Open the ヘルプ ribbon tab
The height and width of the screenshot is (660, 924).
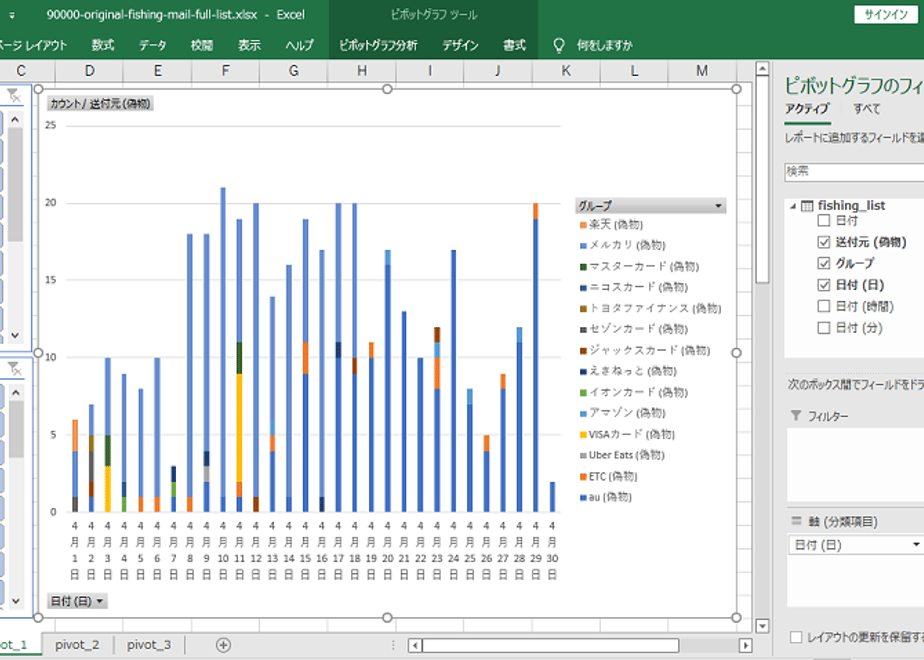coord(299,45)
